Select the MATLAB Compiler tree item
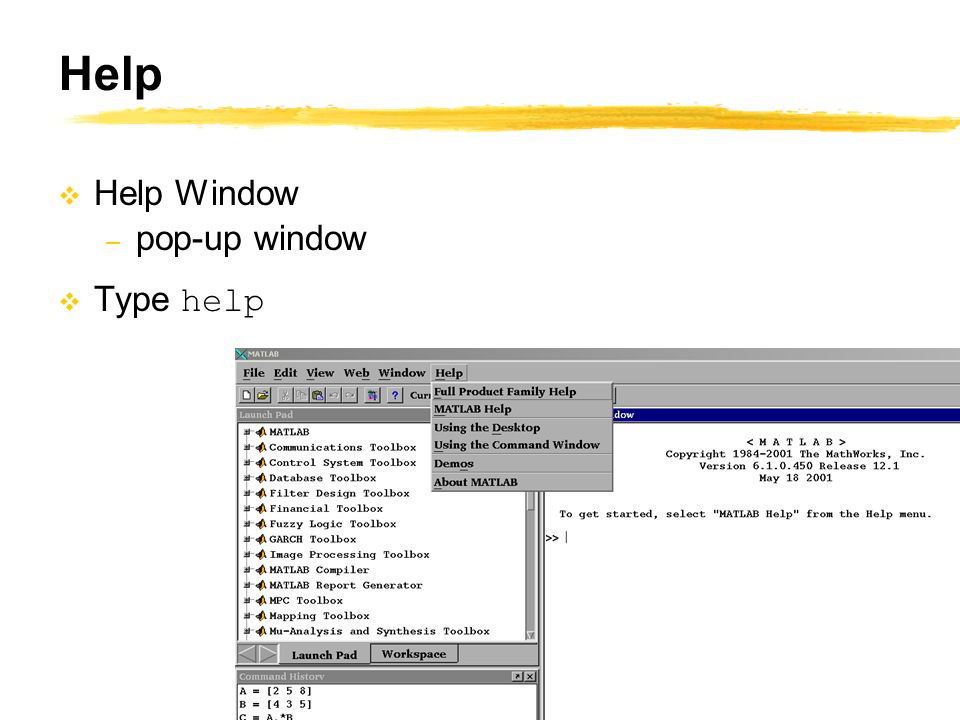960x720 pixels. [319, 570]
